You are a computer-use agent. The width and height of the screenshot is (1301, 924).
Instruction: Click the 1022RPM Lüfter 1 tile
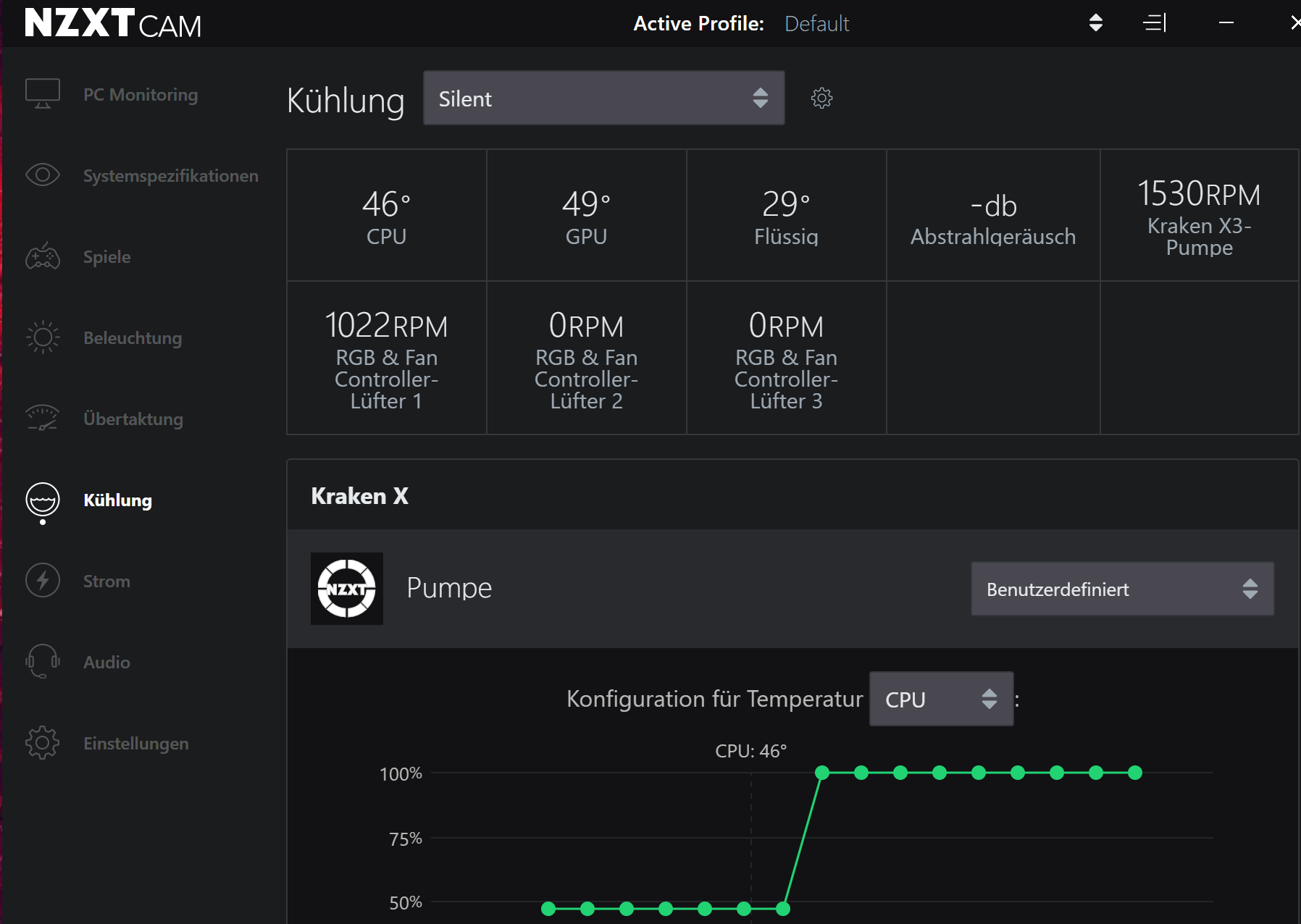click(387, 358)
